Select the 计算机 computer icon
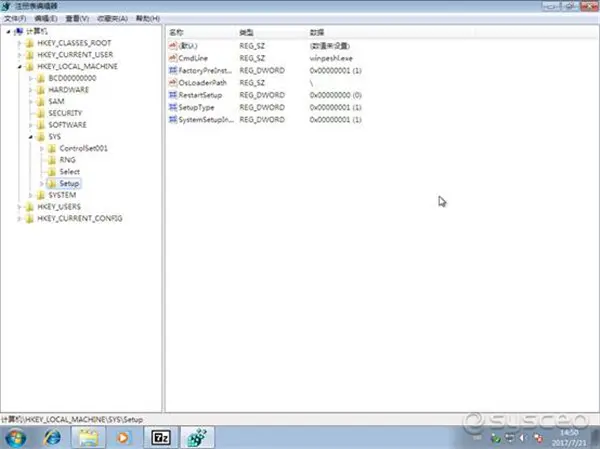This screenshot has width=600, height=449. [x=18, y=31]
